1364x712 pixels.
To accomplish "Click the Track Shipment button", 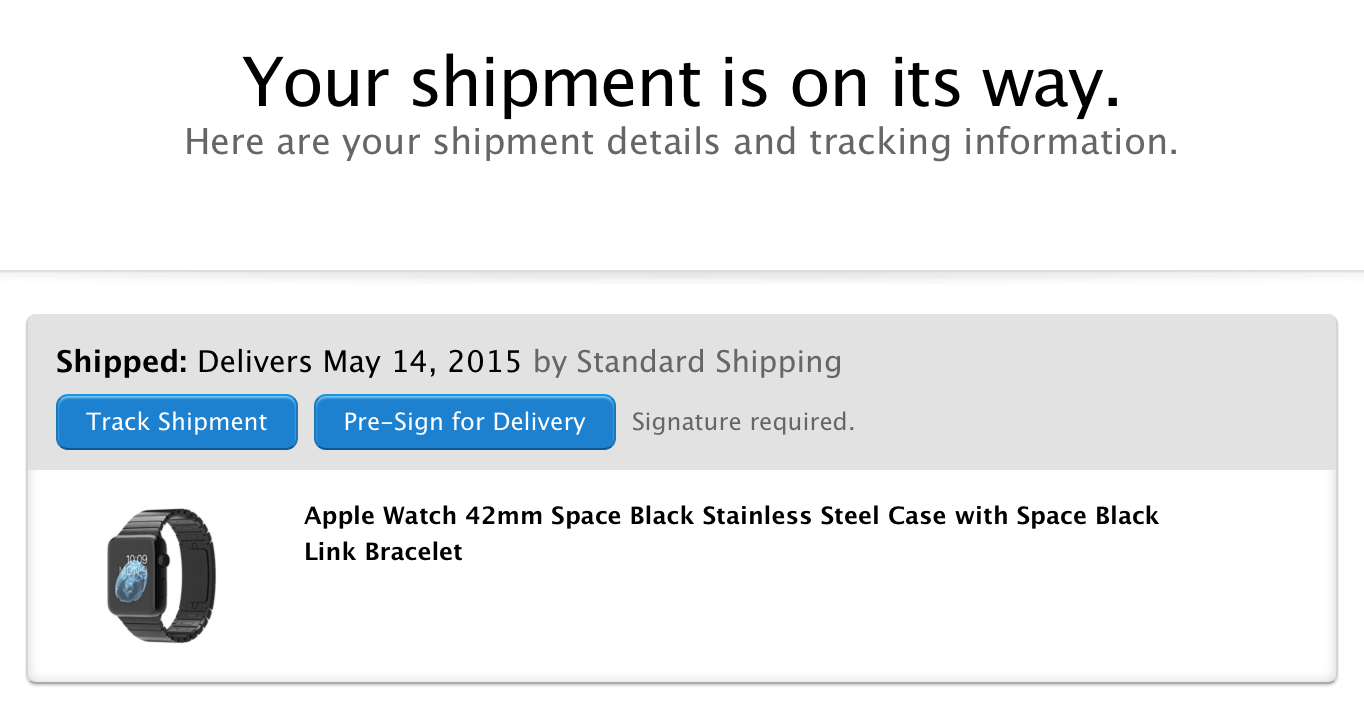I will (177, 422).
